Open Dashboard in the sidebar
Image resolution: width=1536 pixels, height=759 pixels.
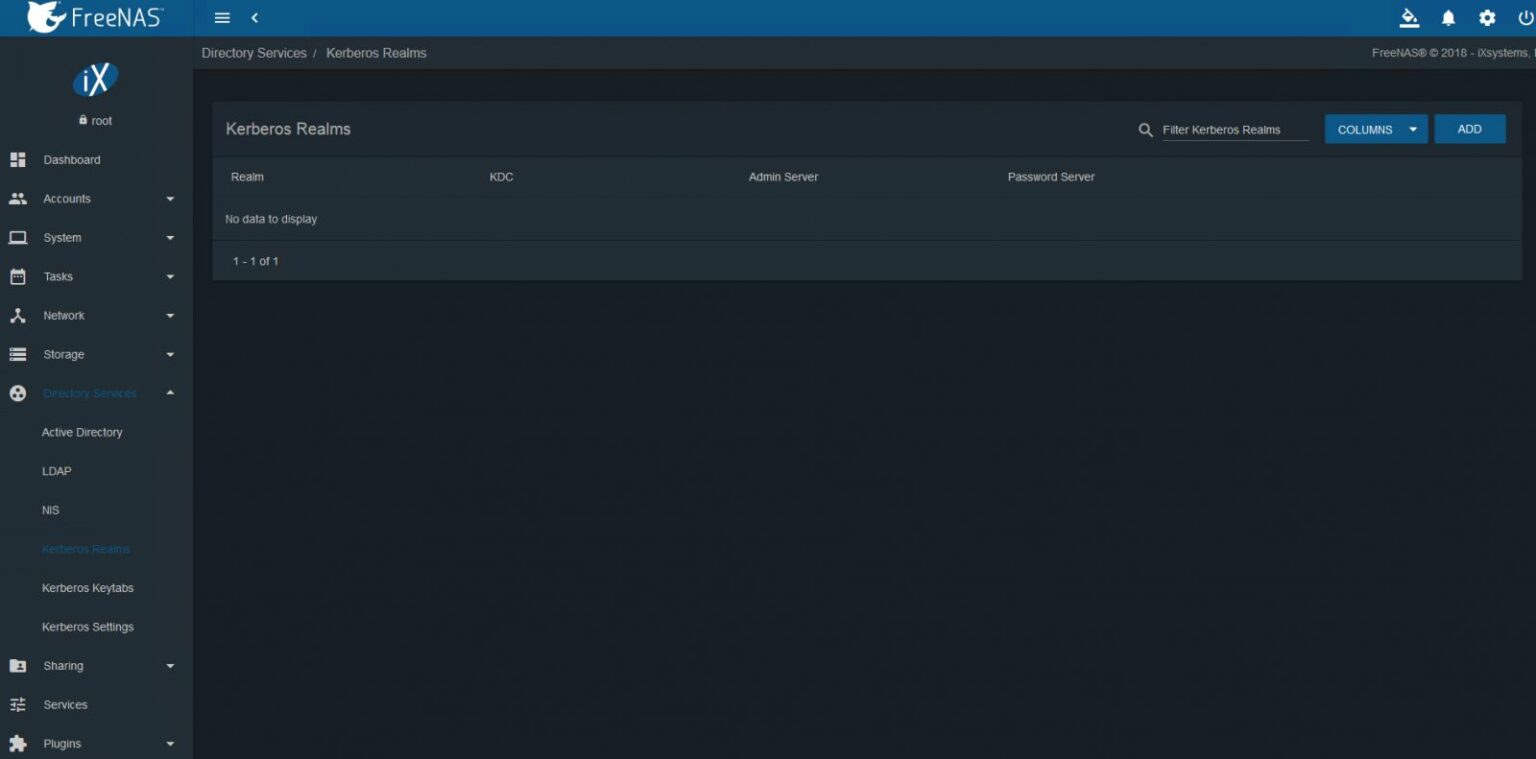coord(72,160)
